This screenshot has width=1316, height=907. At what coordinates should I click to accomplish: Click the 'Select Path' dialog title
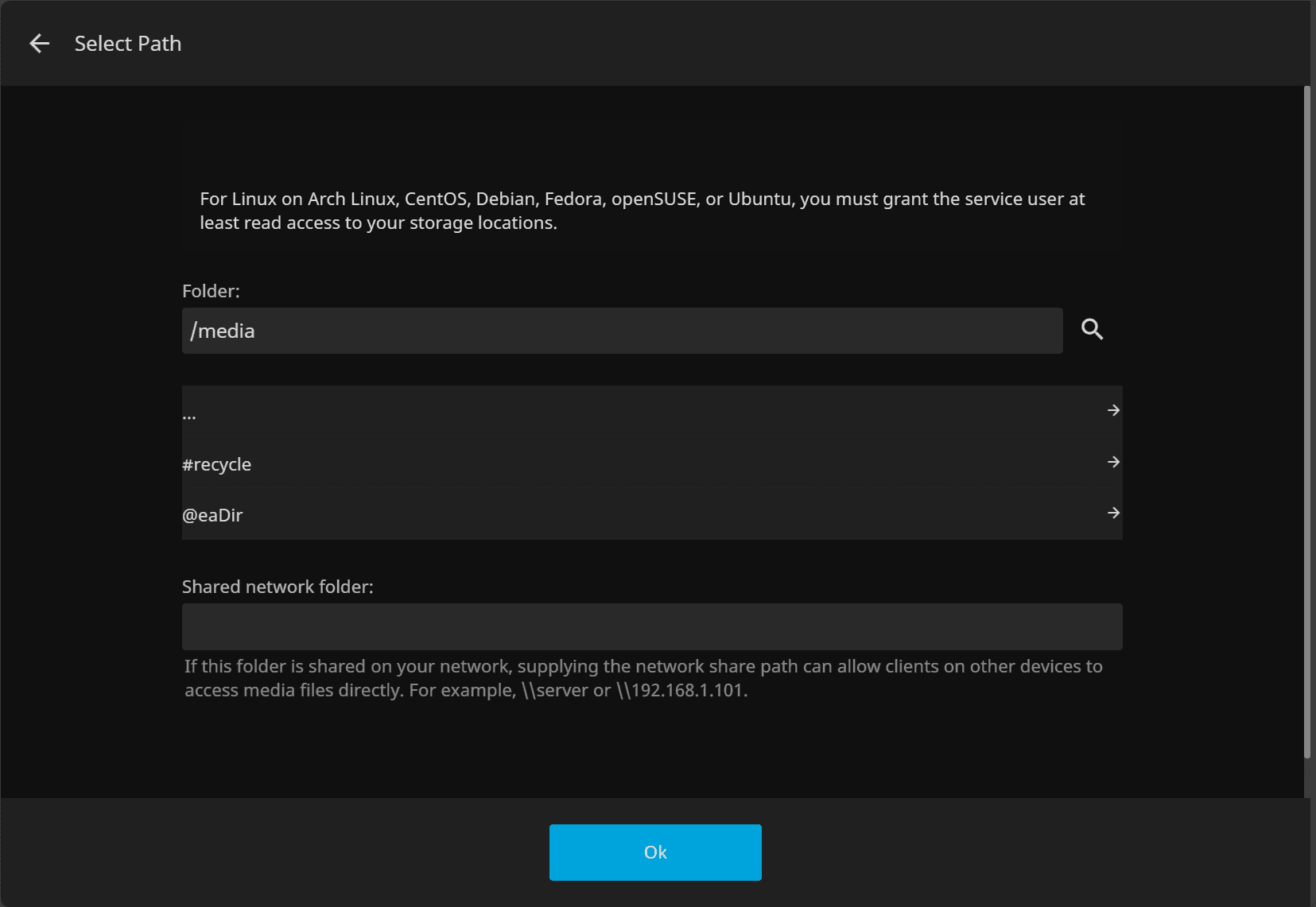click(128, 44)
